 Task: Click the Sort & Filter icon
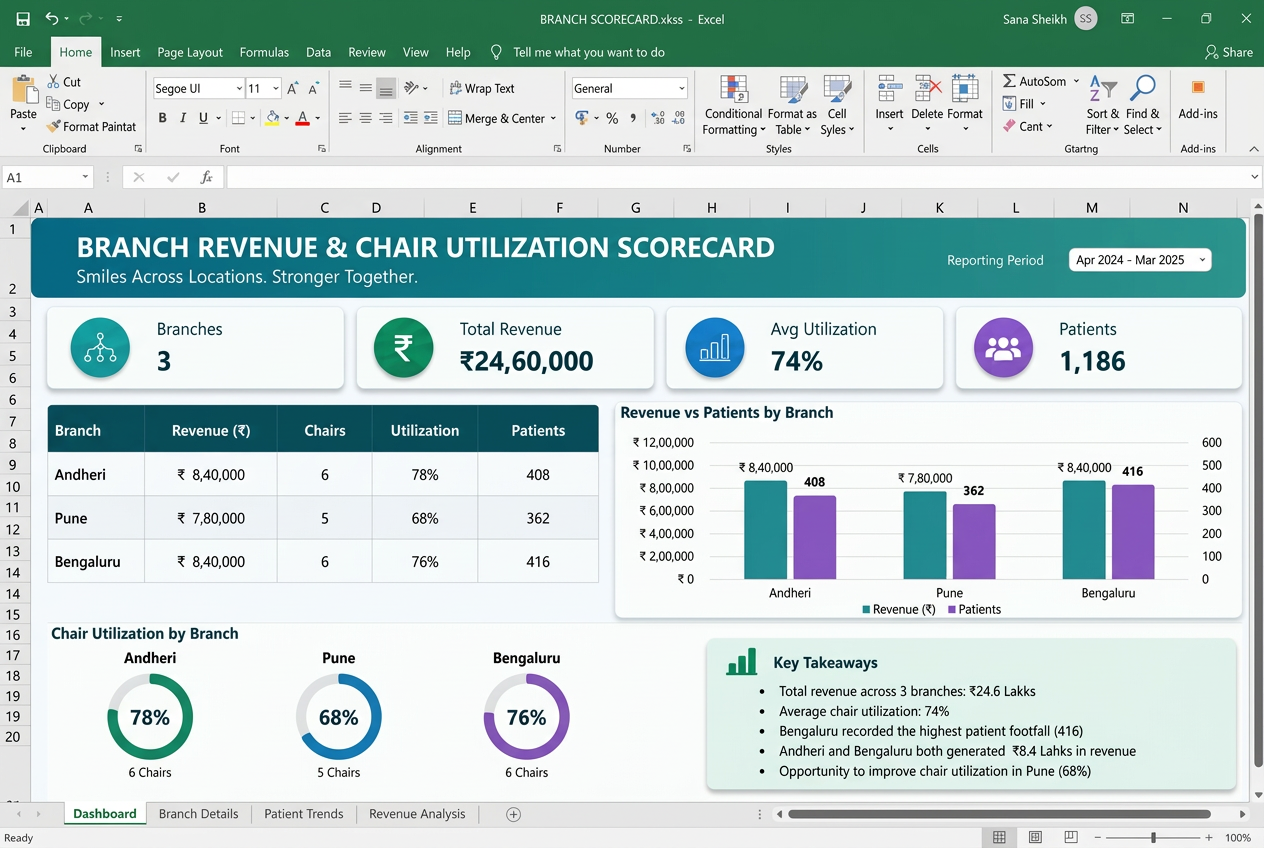[x=1102, y=89]
